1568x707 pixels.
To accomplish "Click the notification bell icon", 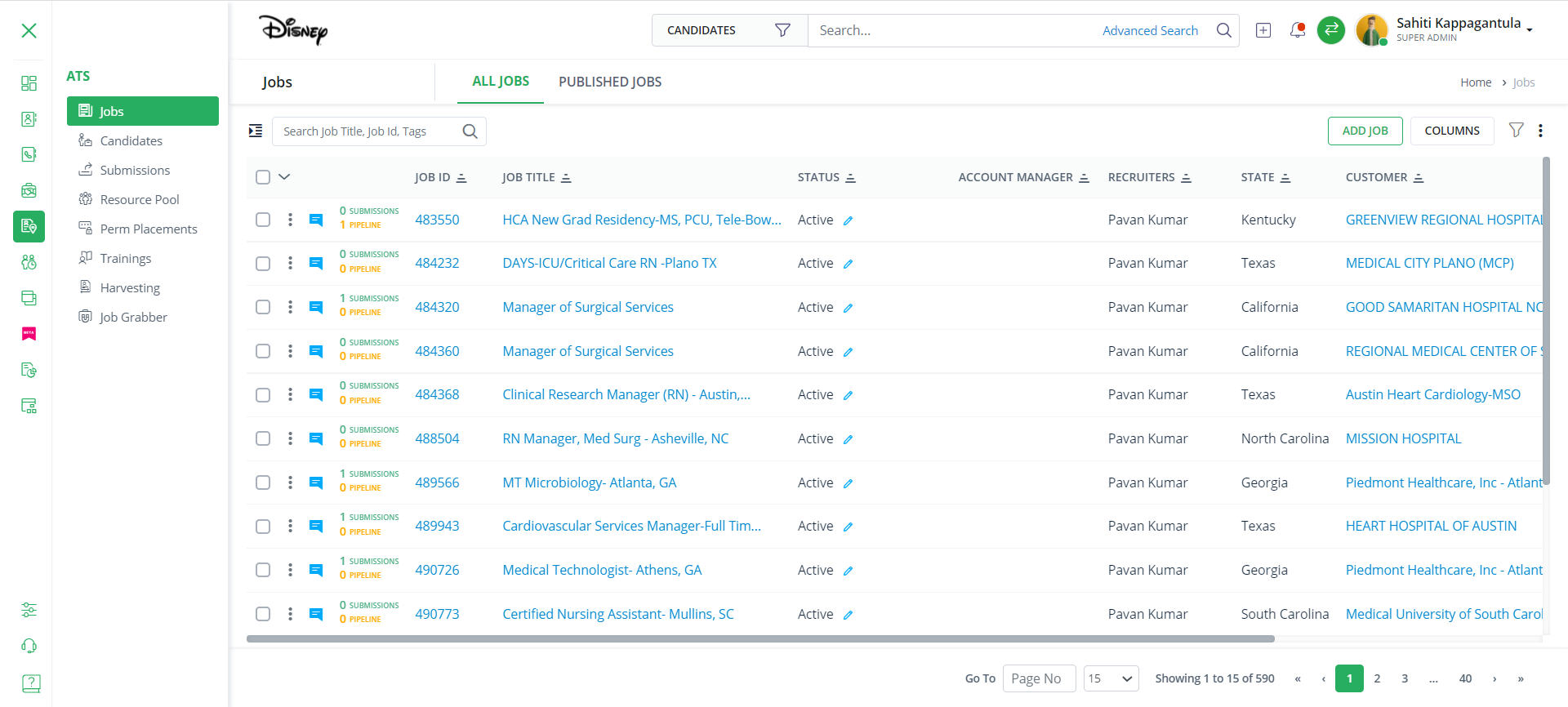I will coord(1297,30).
